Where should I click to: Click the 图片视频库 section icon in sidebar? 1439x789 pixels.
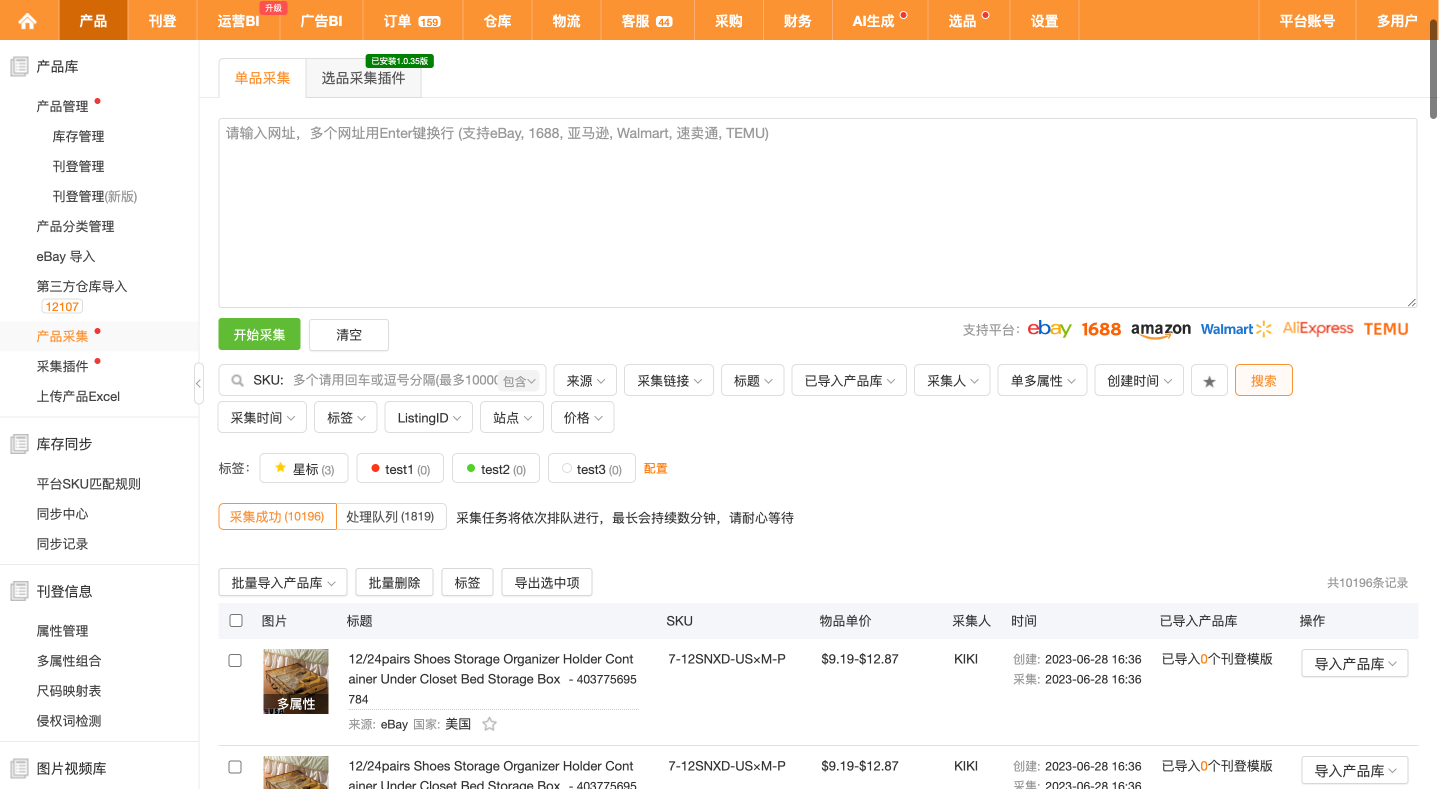[x=19, y=769]
